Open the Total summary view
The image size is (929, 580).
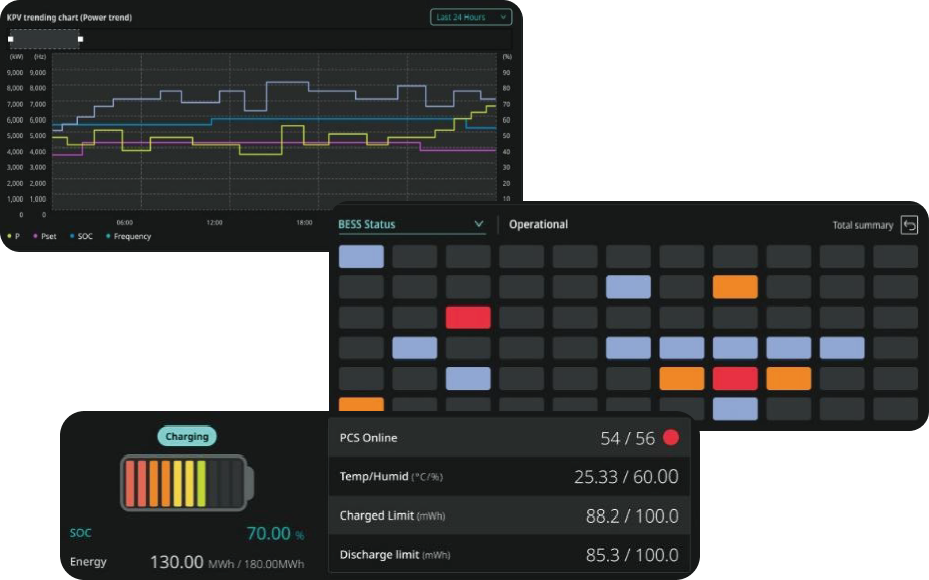pyautogui.click(x=862, y=225)
